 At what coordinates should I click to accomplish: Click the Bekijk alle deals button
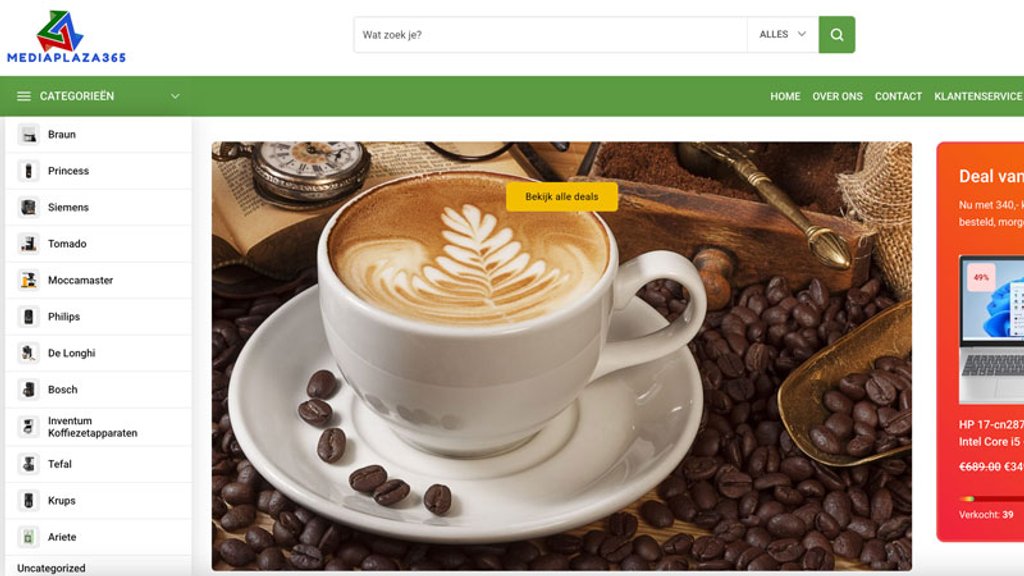(x=562, y=197)
